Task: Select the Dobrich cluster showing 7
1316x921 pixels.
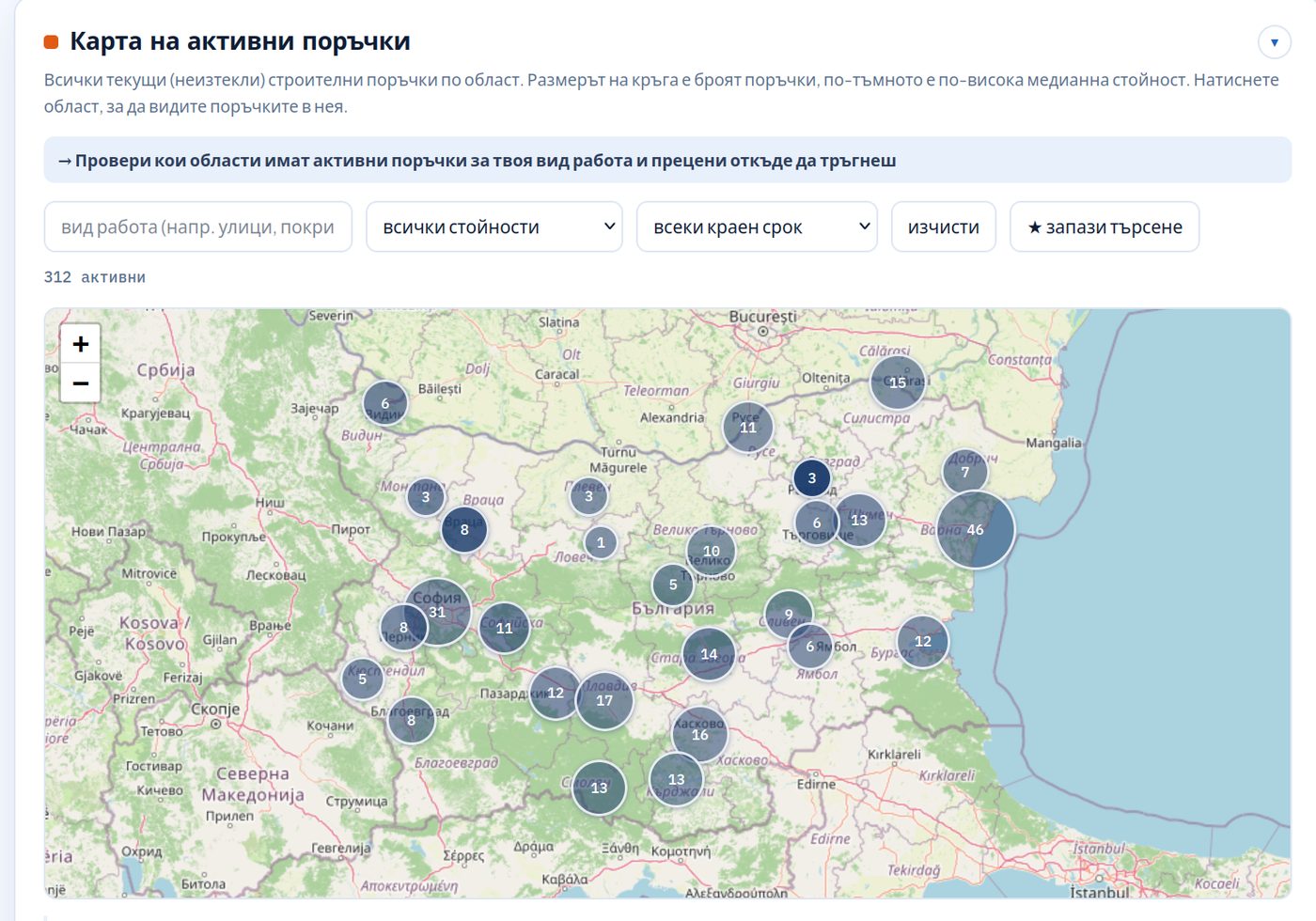Action: [x=964, y=472]
